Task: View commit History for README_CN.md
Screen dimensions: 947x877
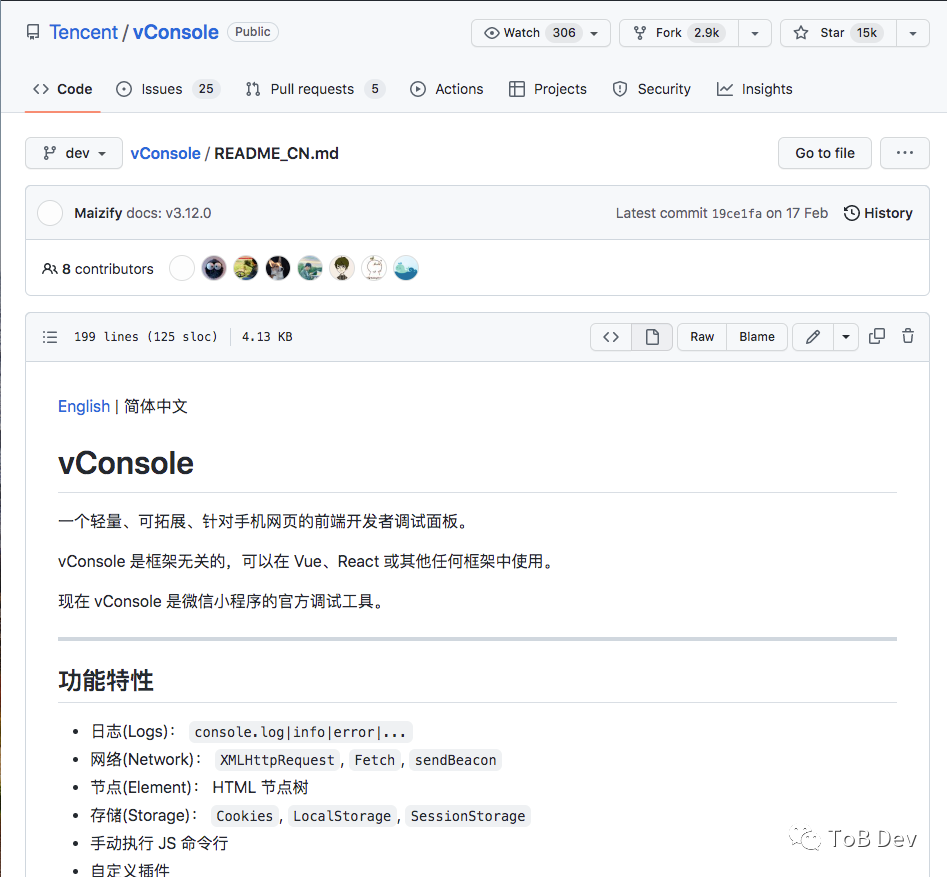Action: [877, 212]
